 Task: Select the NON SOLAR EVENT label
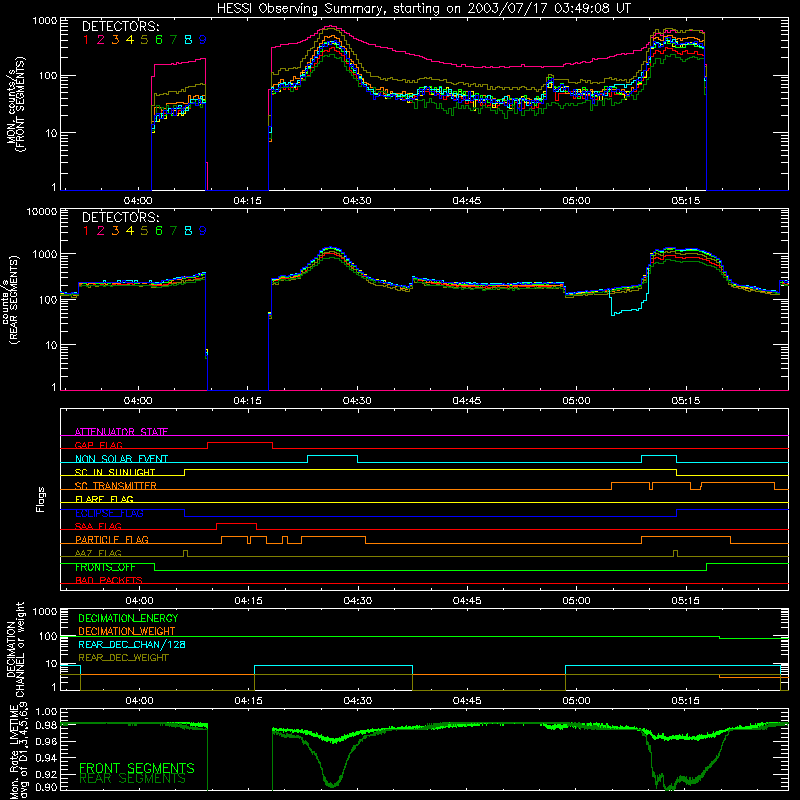point(121,459)
